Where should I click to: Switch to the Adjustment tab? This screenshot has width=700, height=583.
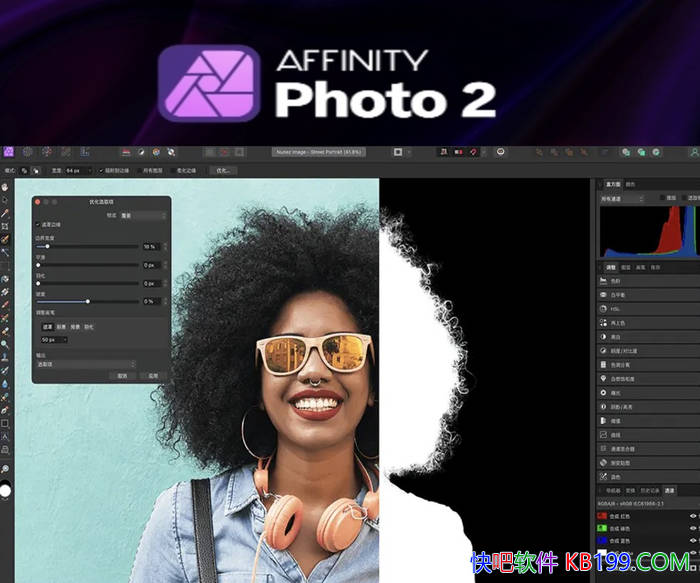click(611, 267)
